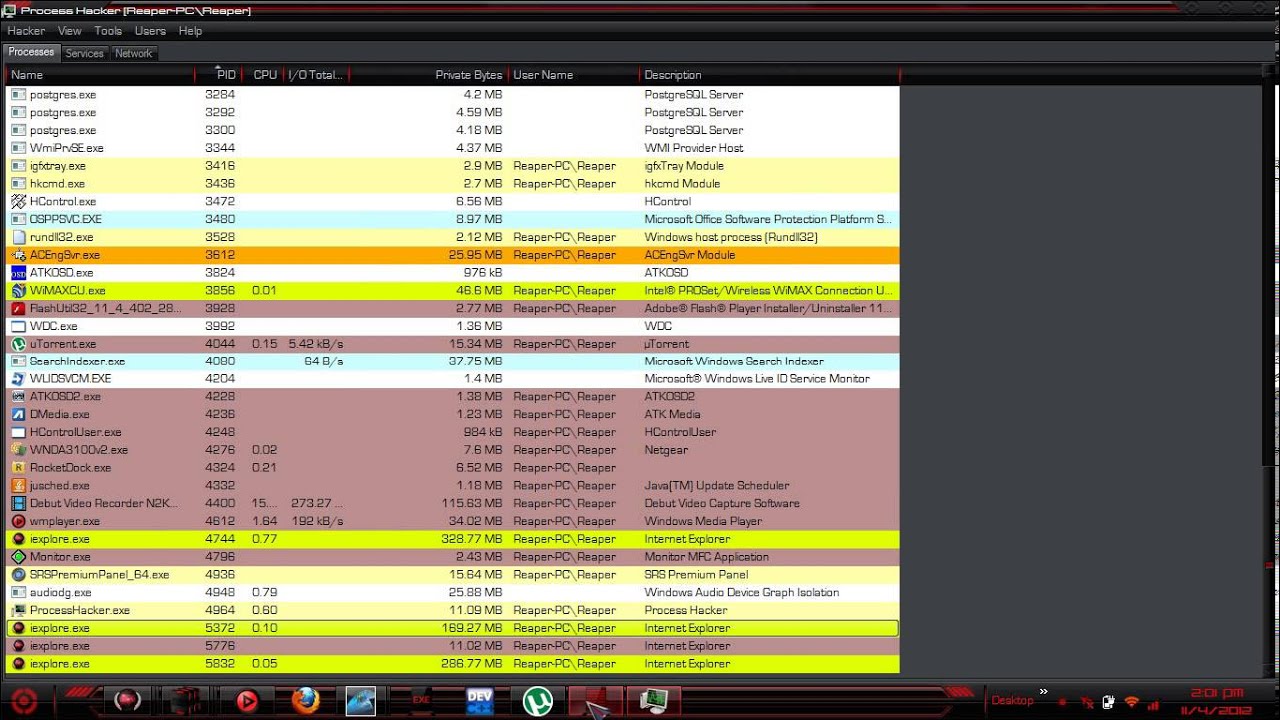Click the jusched.exe Java icon
Screen dimensions: 1280x720
[18, 486]
